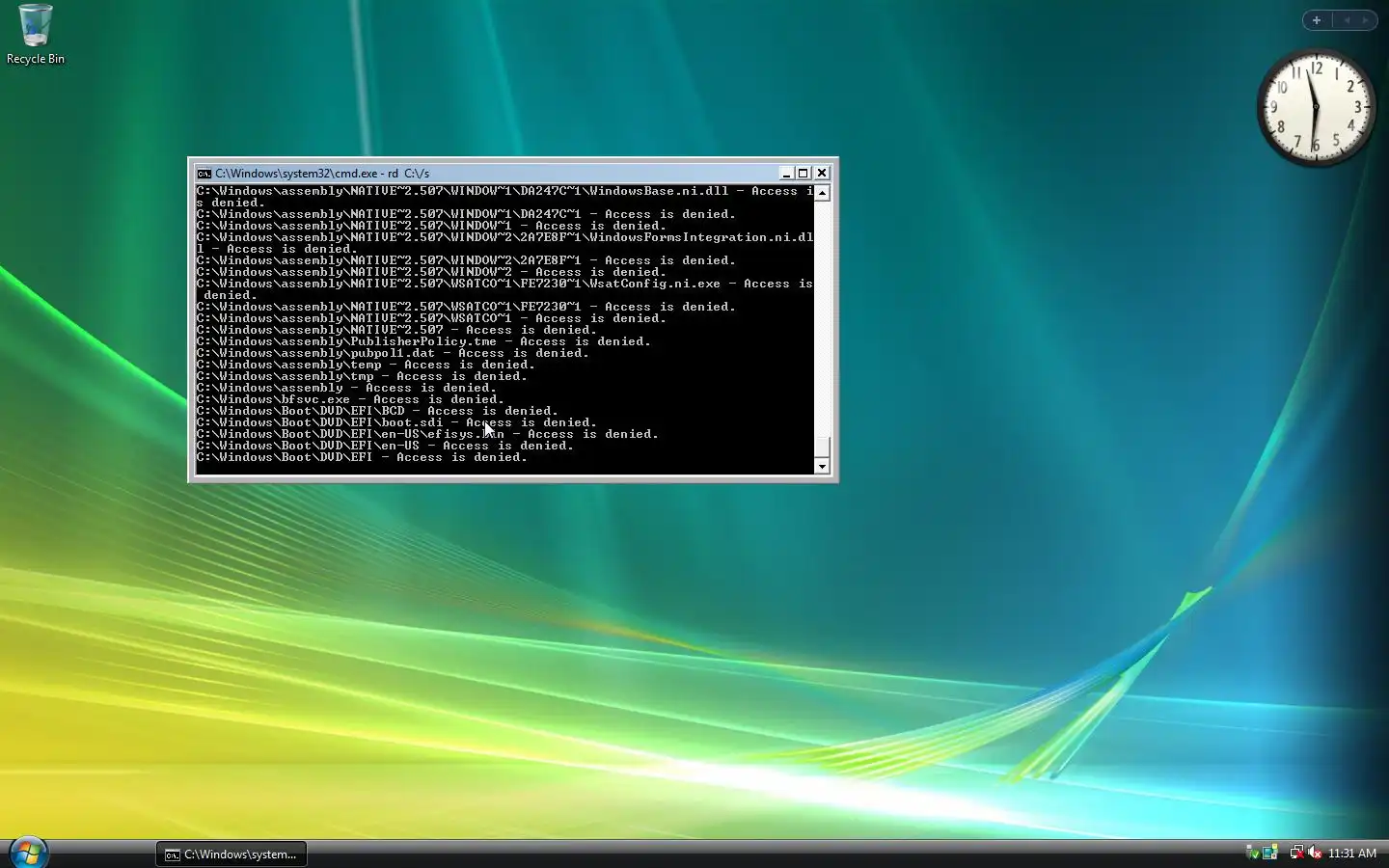Click the 'PublisherPolicy.tme - Access is denied' line
The width and height of the screenshot is (1389, 868).
[x=423, y=341]
